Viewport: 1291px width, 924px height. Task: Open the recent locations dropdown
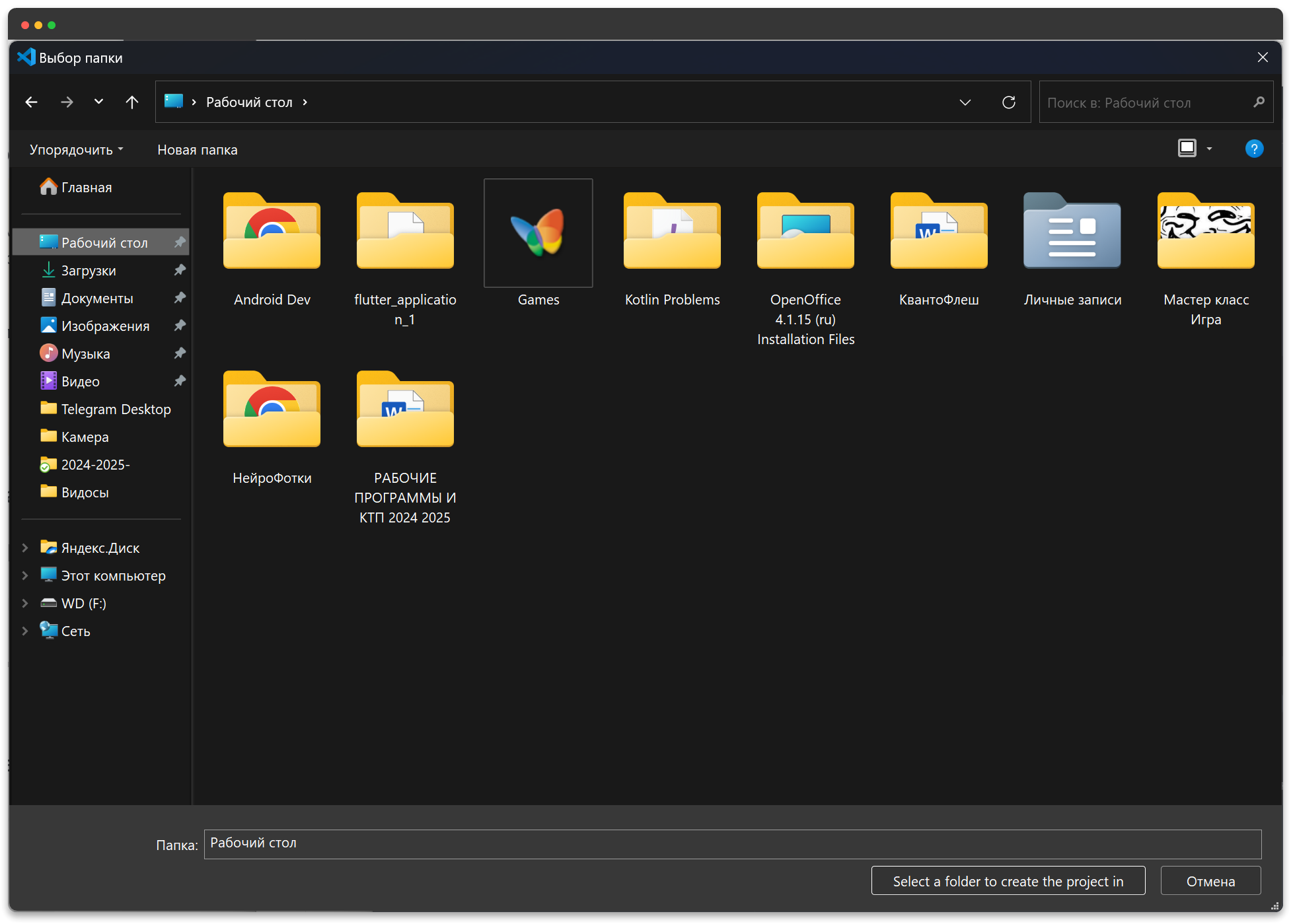click(x=98, y=102)
